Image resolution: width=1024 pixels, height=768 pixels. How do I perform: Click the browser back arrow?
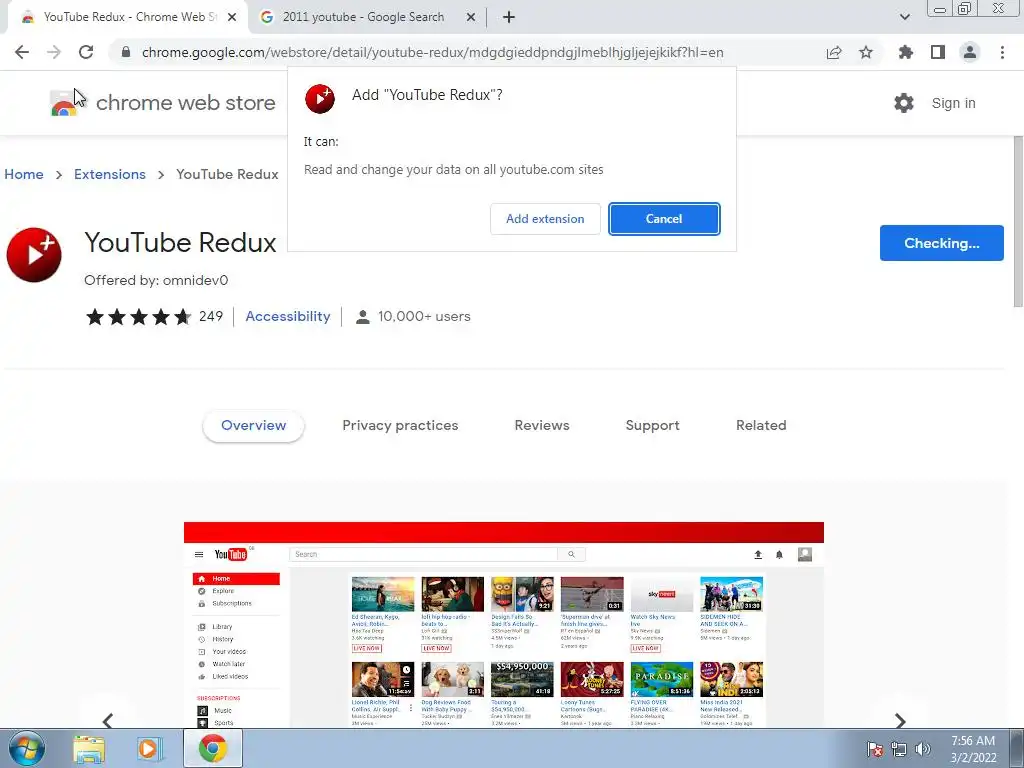click(x=22, y=52)
